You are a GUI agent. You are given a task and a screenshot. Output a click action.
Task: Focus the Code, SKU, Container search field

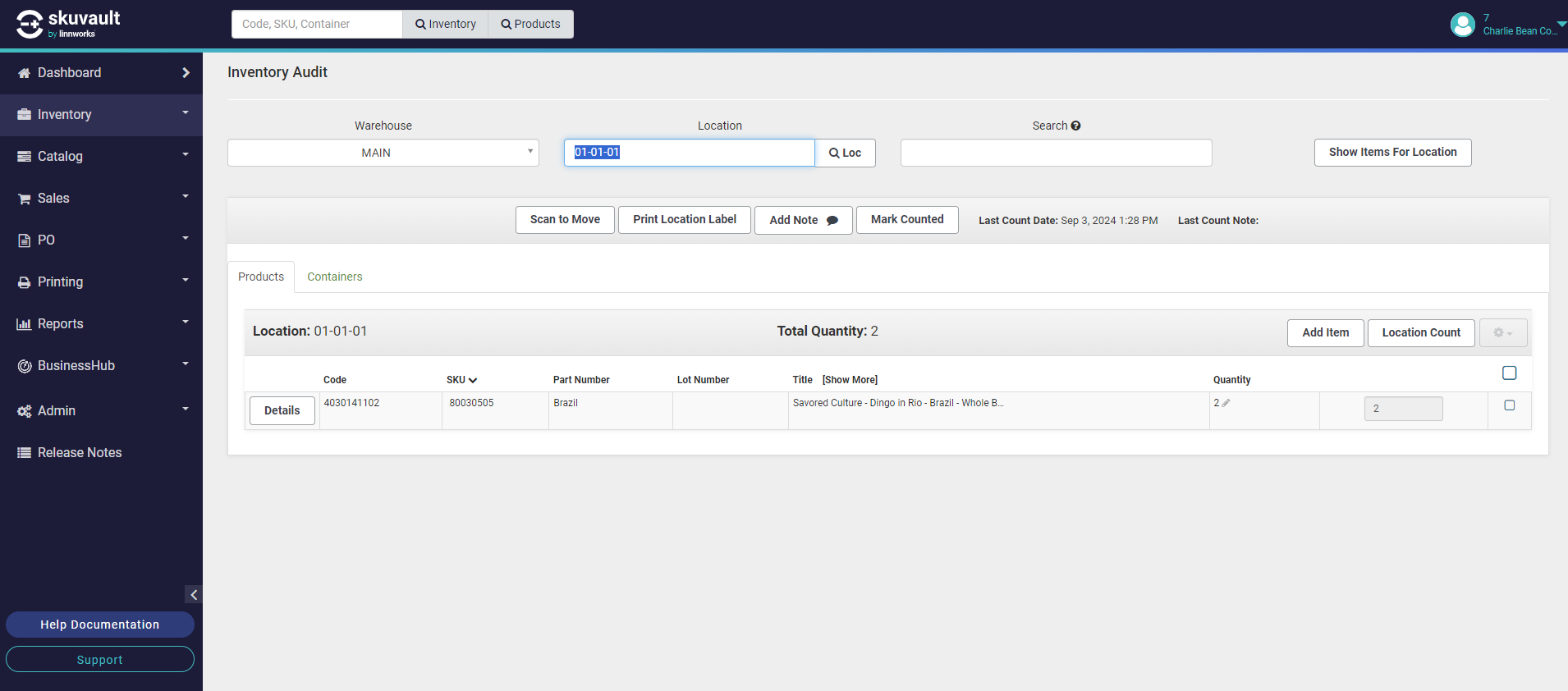pos(317,24)
